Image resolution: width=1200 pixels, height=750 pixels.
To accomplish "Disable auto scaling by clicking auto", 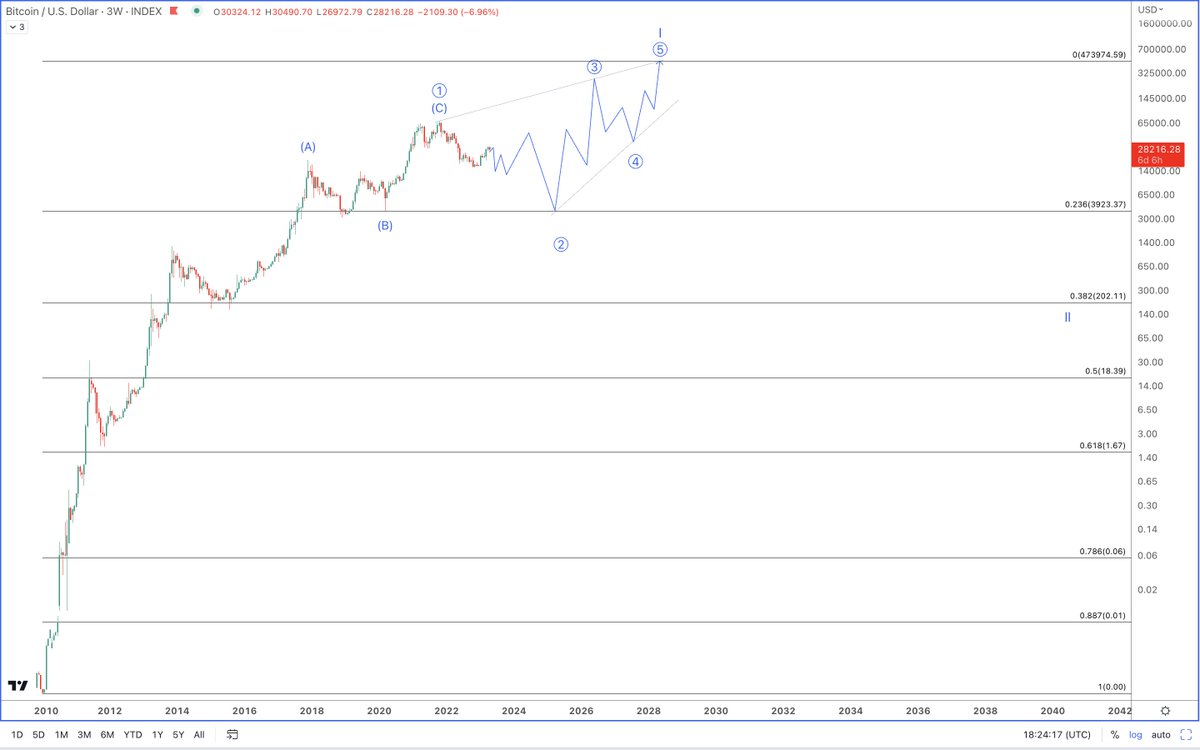I will [1161, 735].
